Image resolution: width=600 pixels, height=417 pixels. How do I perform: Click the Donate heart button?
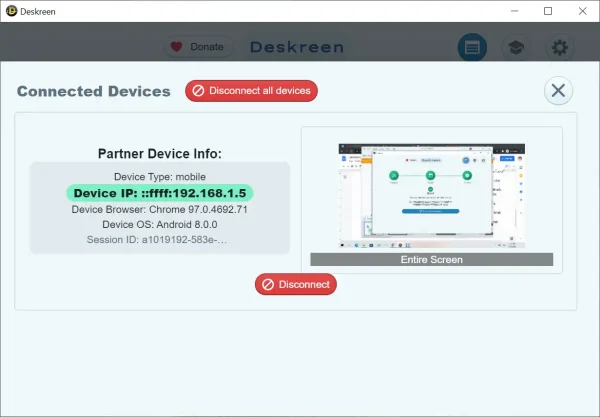tap(198, 47)
